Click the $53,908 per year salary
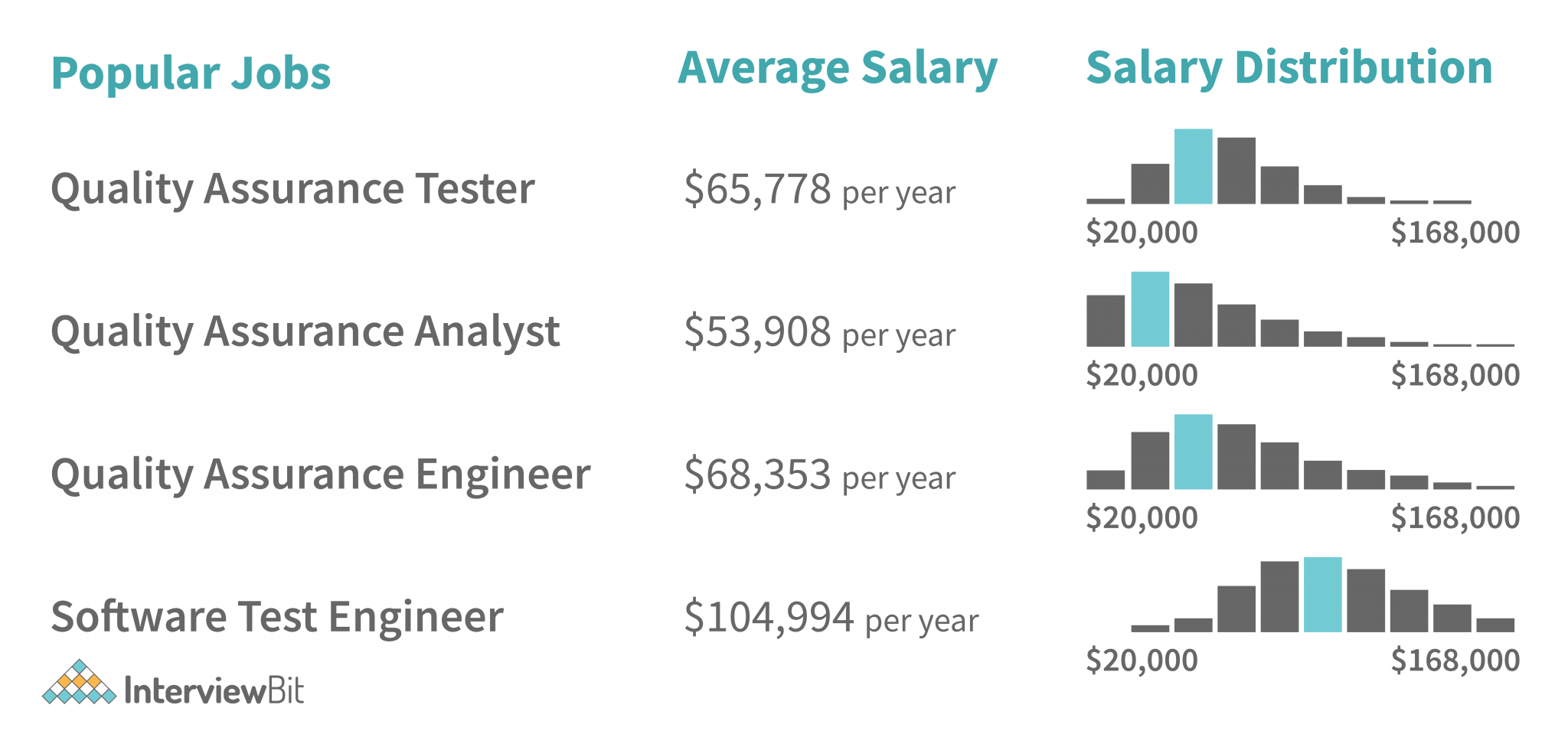This screenshot has height=744, width=1568. [x=819, y=333]
